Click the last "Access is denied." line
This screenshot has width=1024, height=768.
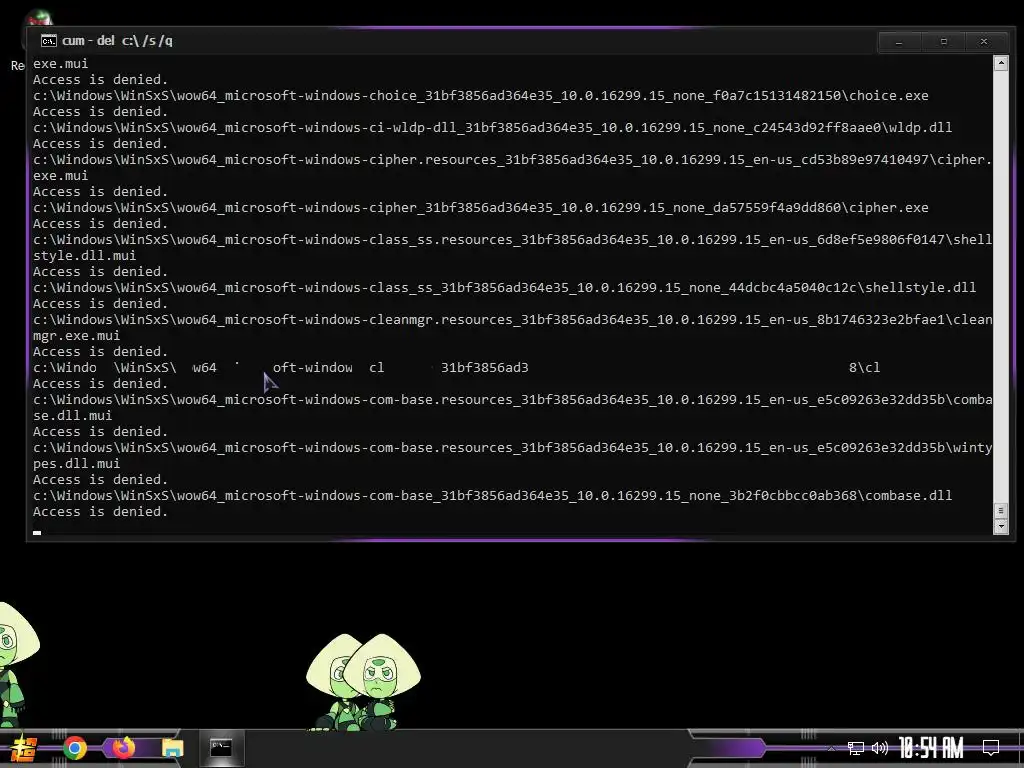coord(101,511)
